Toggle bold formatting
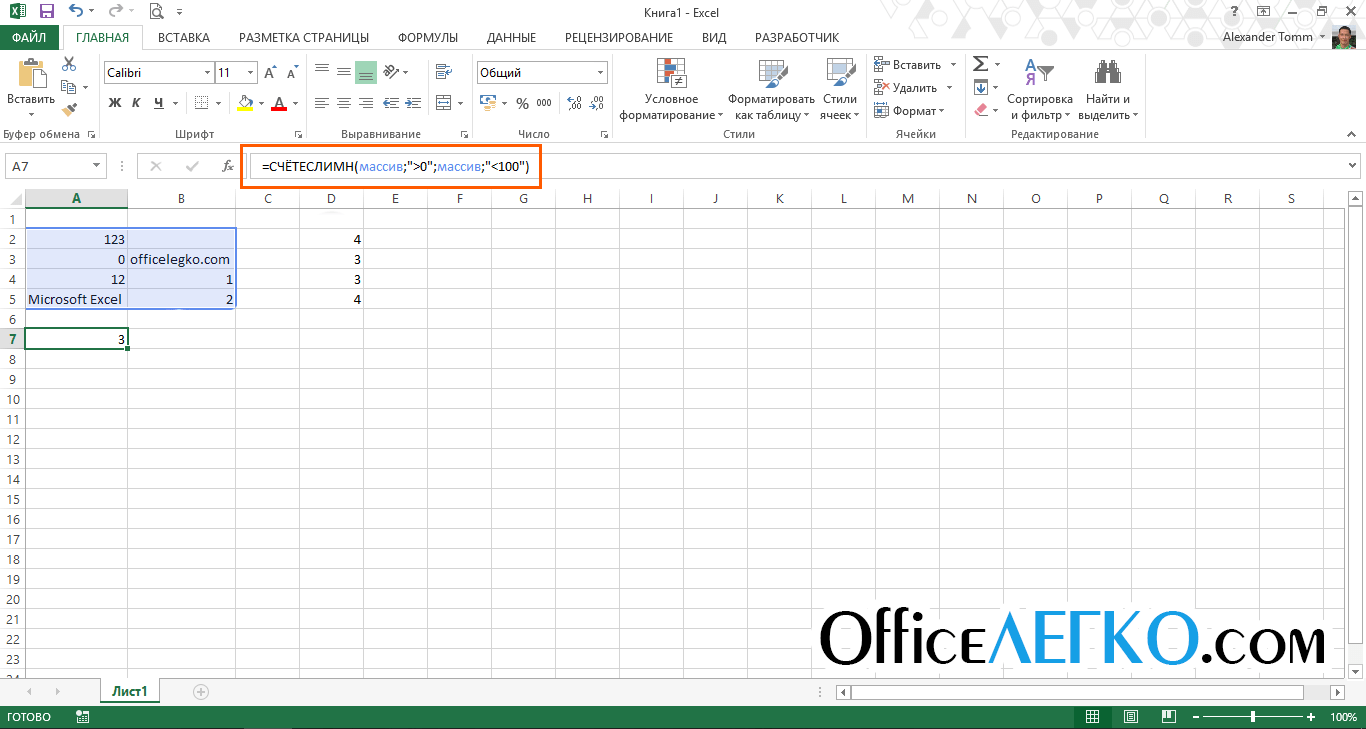Screen dimensions: 1366x729 tap(114, 103)
